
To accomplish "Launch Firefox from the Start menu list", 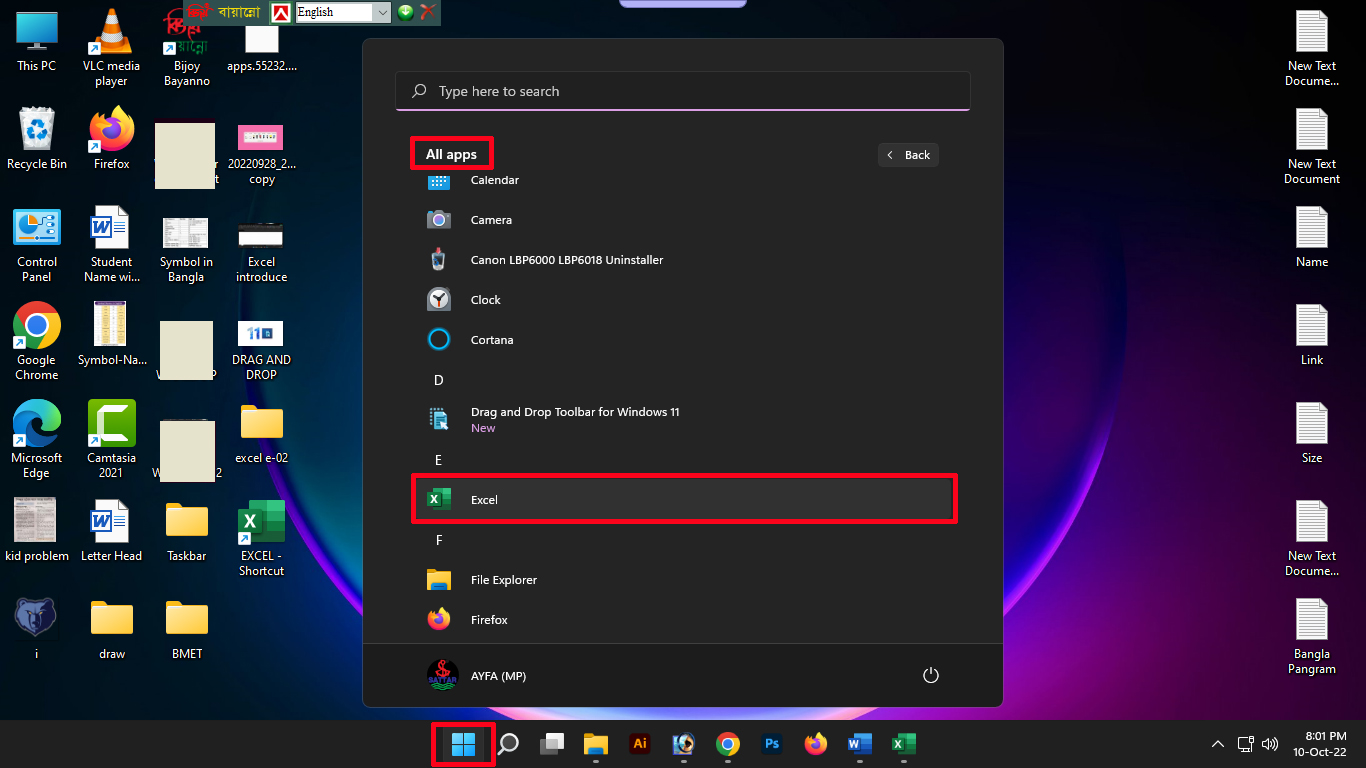I will coord(684,620).
